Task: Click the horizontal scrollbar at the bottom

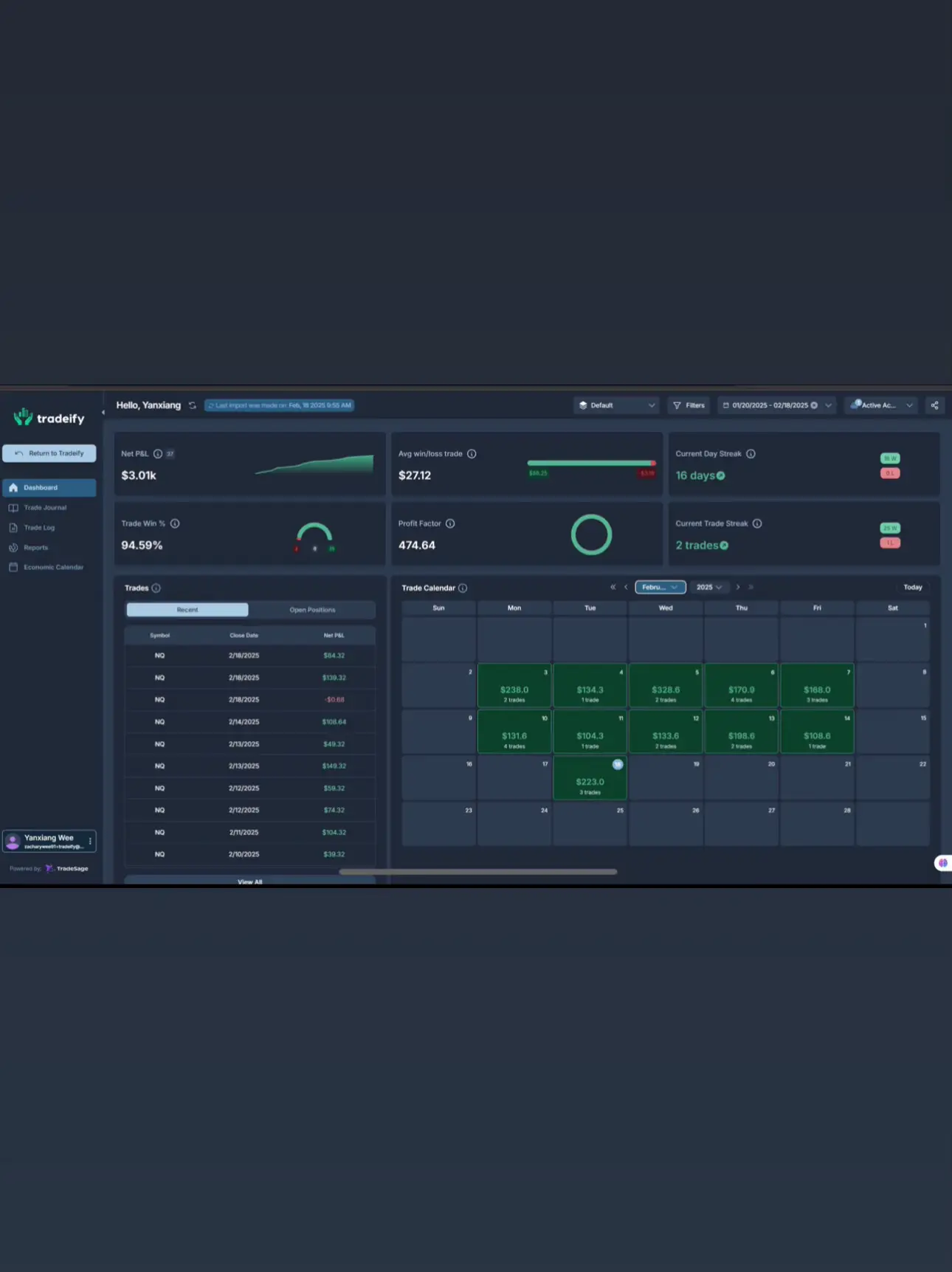Action: (477, 872)
